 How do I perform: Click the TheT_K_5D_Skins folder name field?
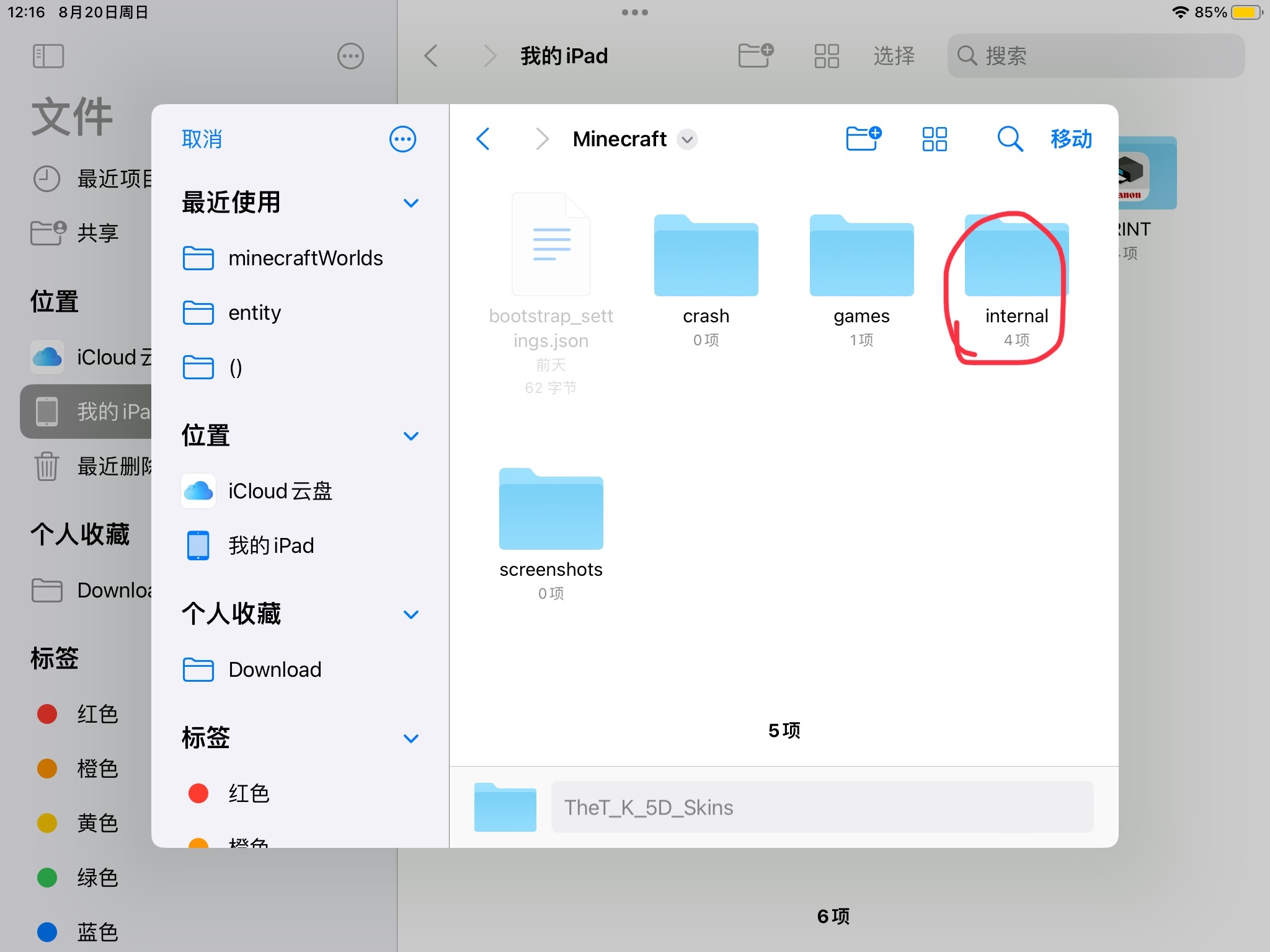(x=822, y=807)
